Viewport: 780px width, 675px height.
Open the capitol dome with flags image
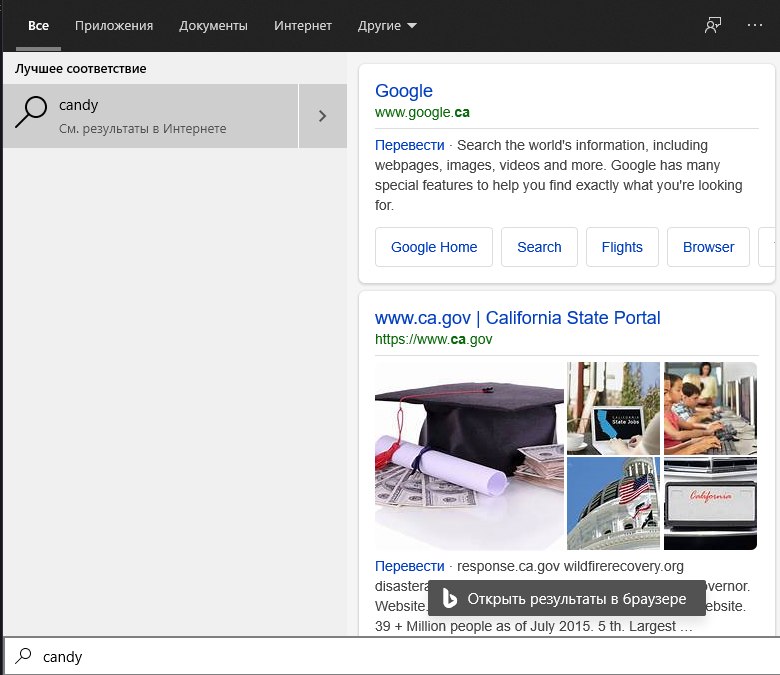coord(613,503)
